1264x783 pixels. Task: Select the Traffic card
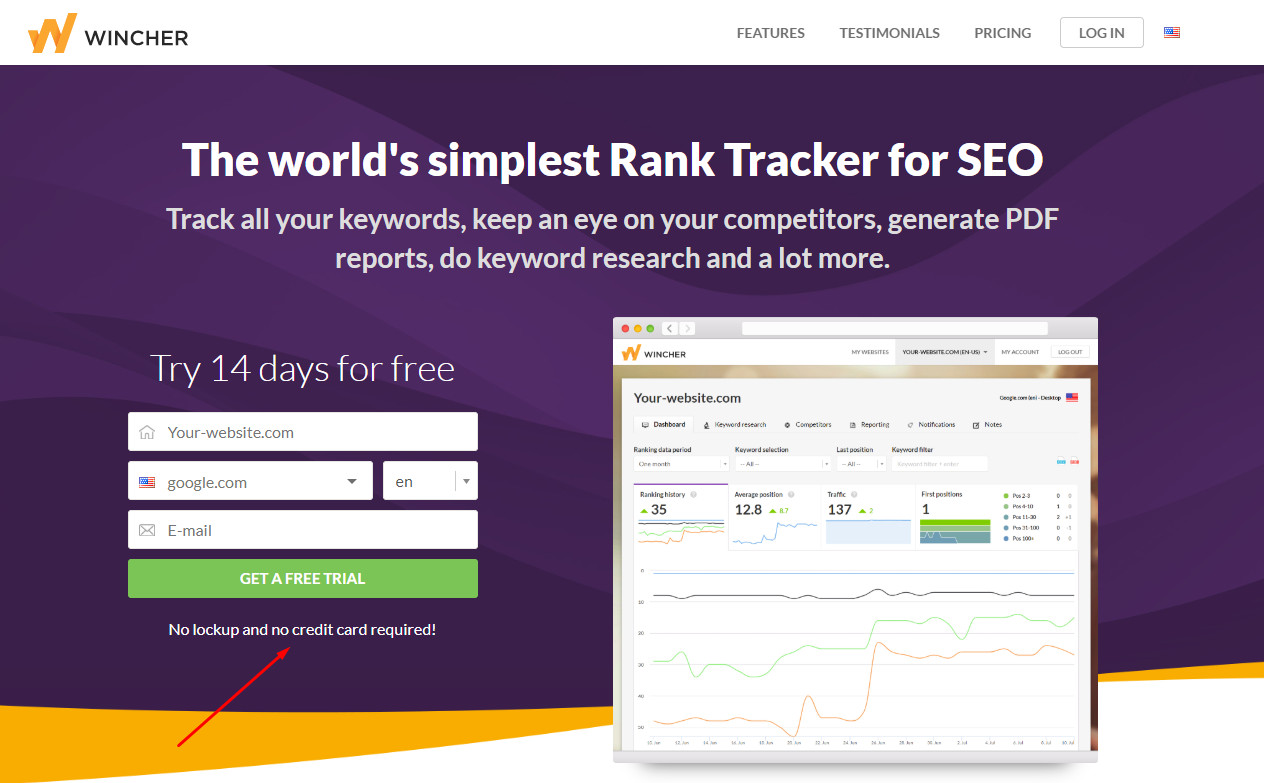click(x=868, y=516)
